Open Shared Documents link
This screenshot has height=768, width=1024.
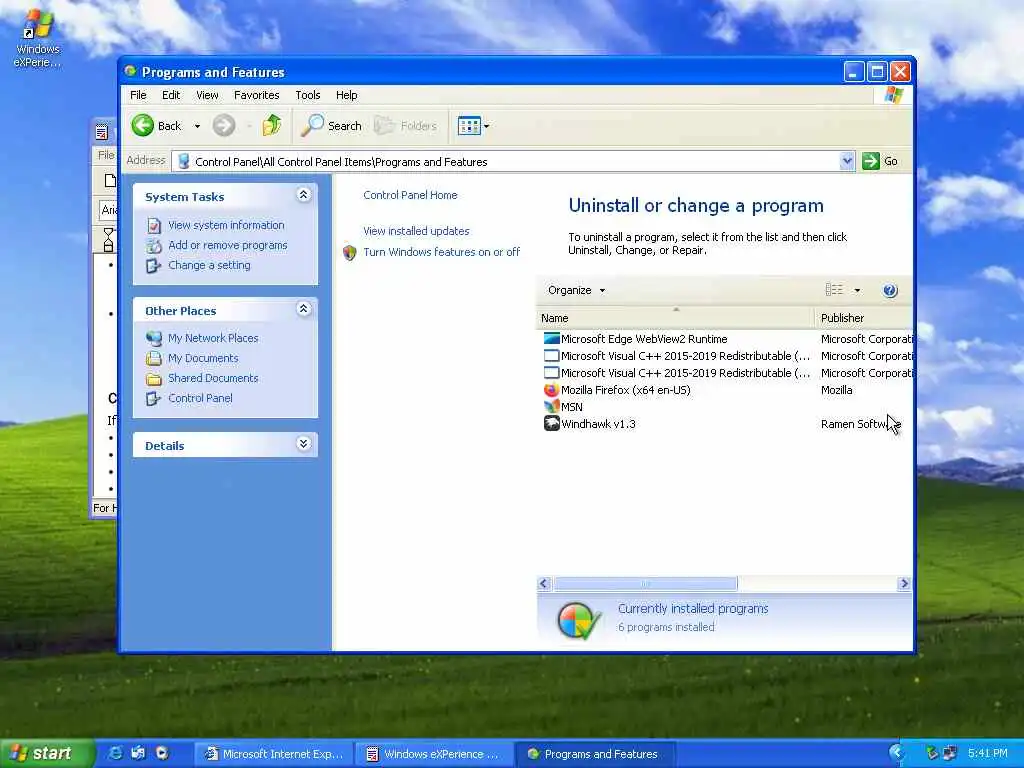click(x=213, y=378)
